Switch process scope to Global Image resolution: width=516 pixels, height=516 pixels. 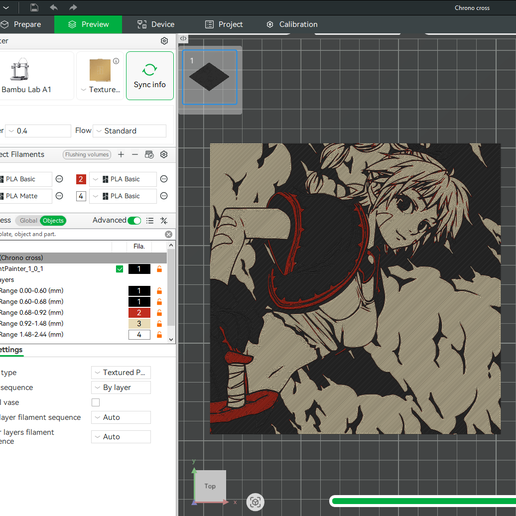click(x=28, y=221)
